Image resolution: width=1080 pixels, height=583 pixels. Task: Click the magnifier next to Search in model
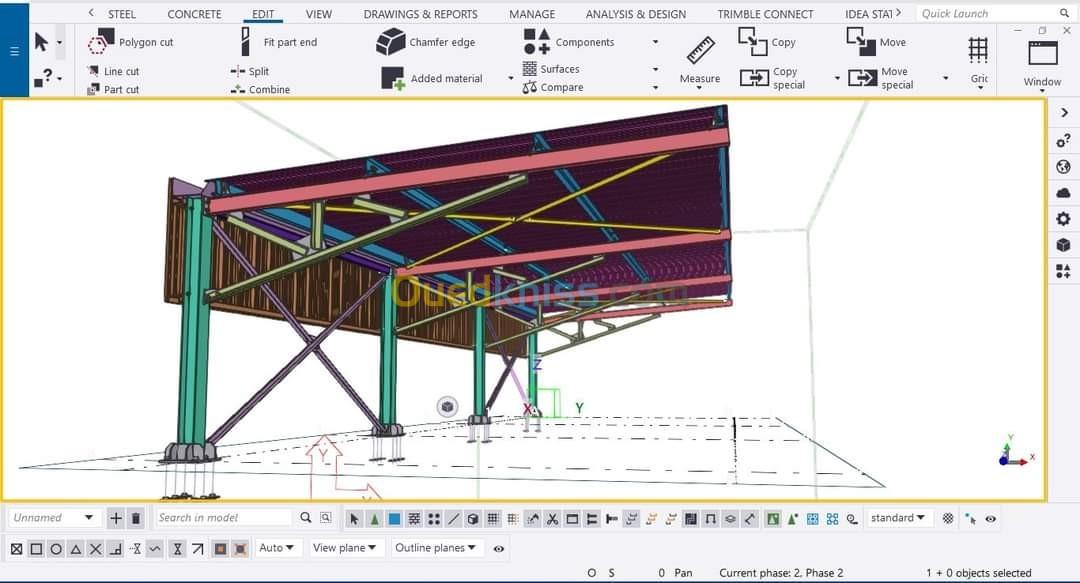(x=306, y=518)
